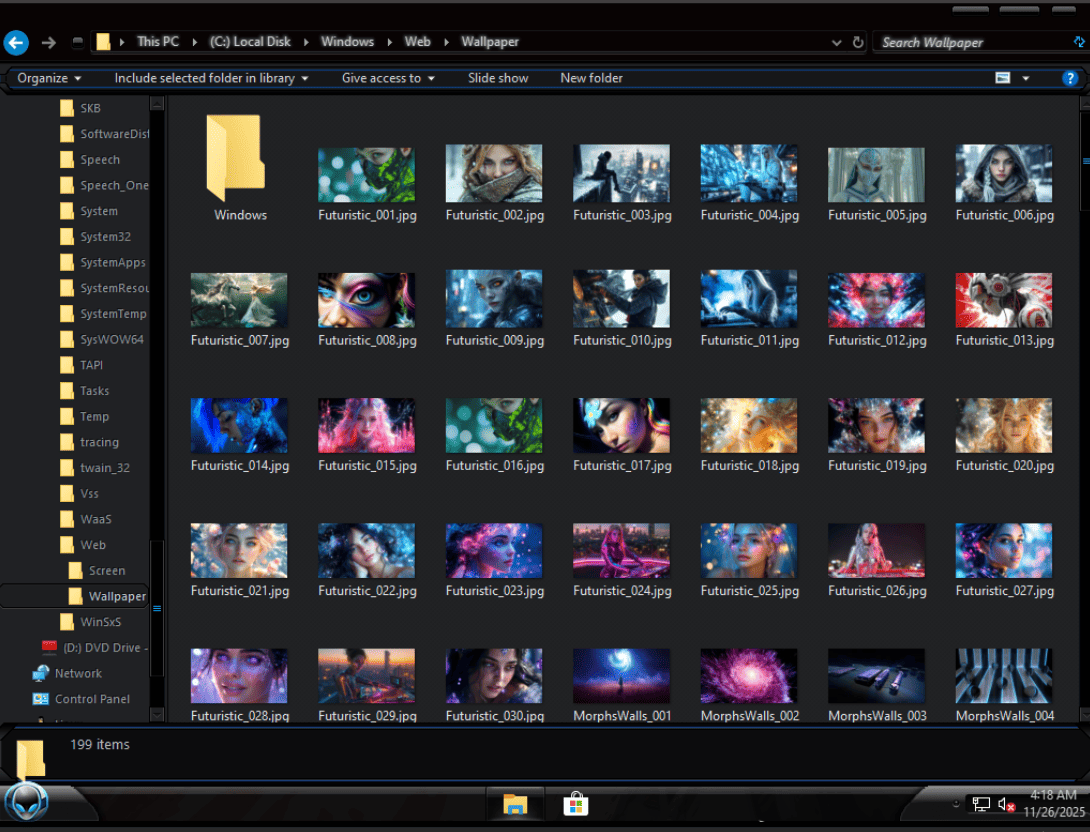Viewport: 1090px width, 832px height.
Task: Click the Futuristic_027.jpg file name
Action: tap(1004, 591)
